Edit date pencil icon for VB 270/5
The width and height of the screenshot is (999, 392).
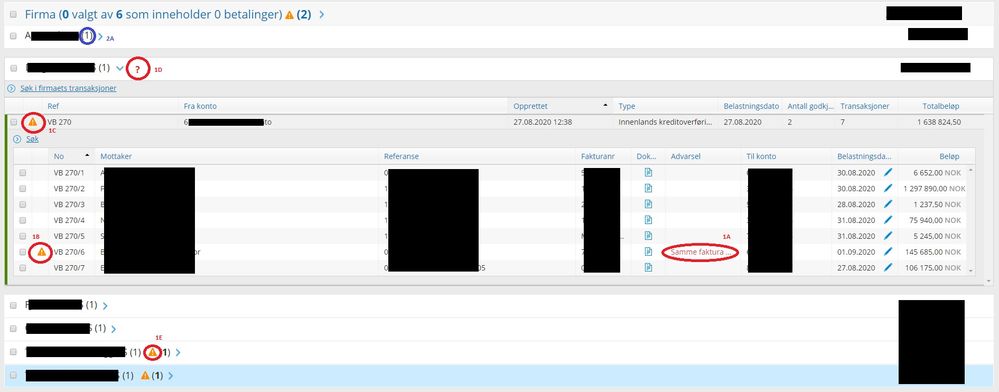888,236
